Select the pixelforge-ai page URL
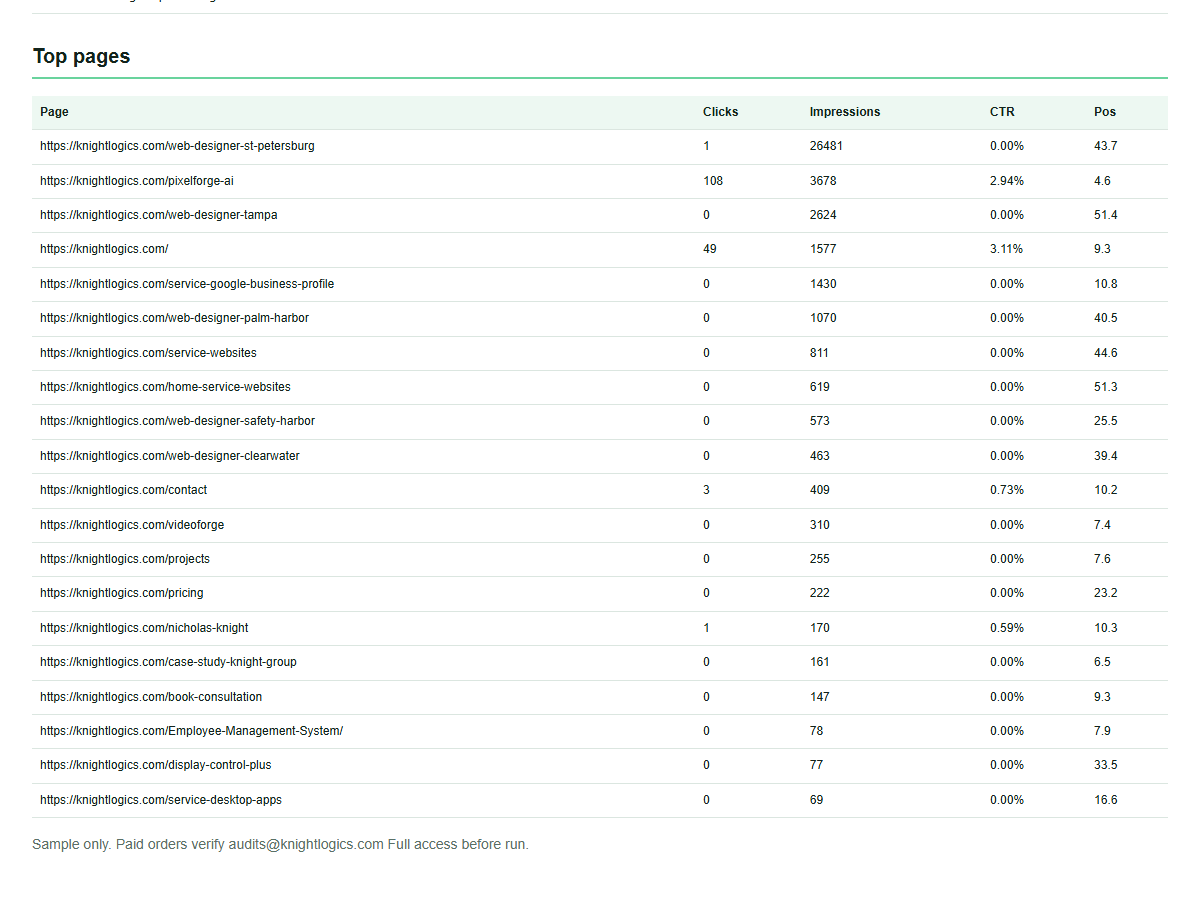 (x=137, y=181)
